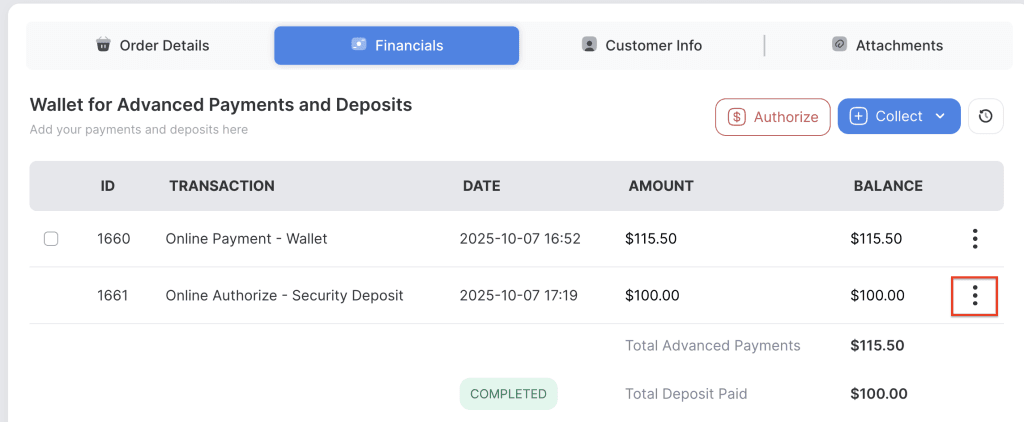Select the Online Payment - Wallet row
This screenshot has height=422, width=1024.
[246, 239]
